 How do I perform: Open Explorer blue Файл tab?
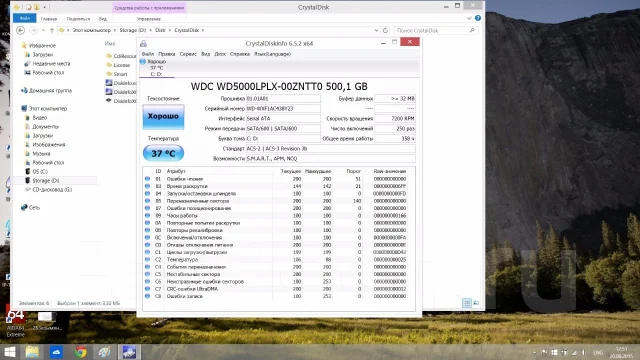25,18
